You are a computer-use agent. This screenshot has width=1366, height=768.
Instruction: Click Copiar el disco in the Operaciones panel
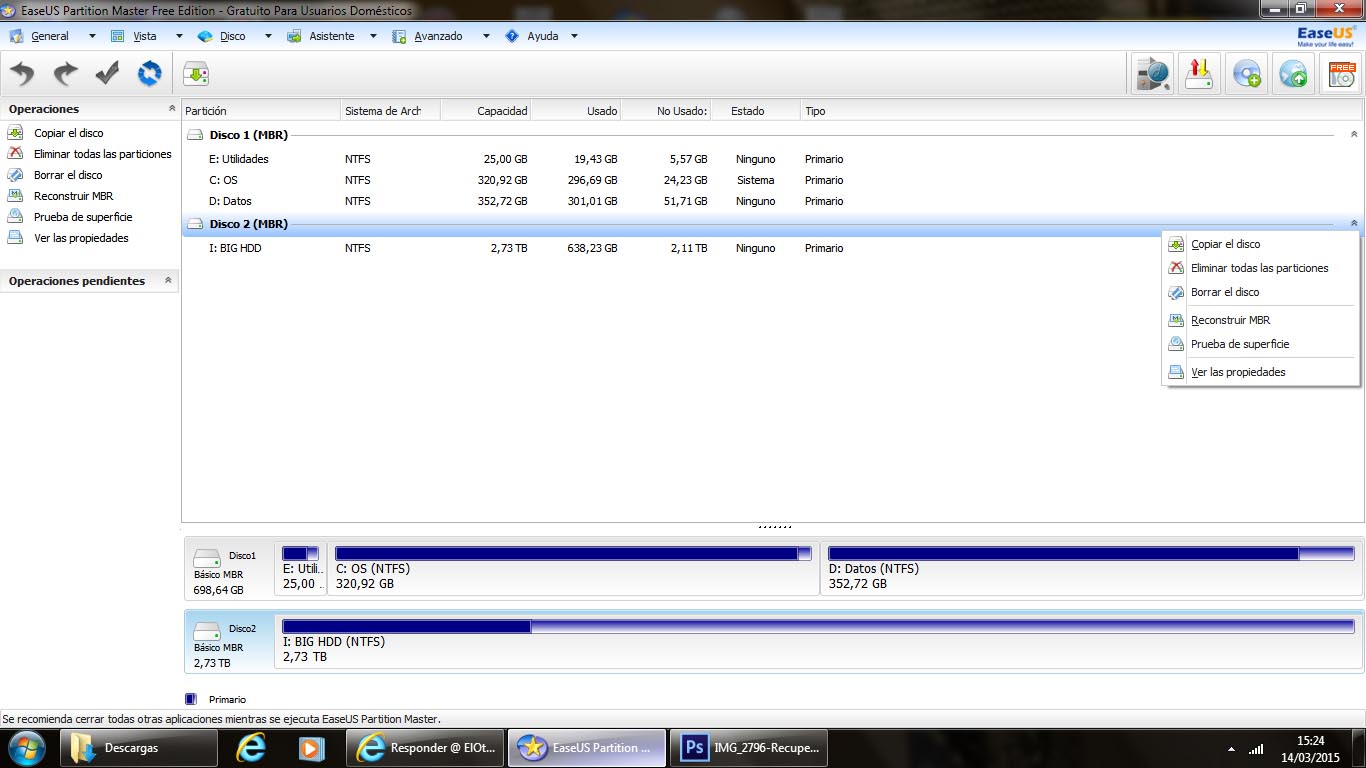click(x=68, y=133)
